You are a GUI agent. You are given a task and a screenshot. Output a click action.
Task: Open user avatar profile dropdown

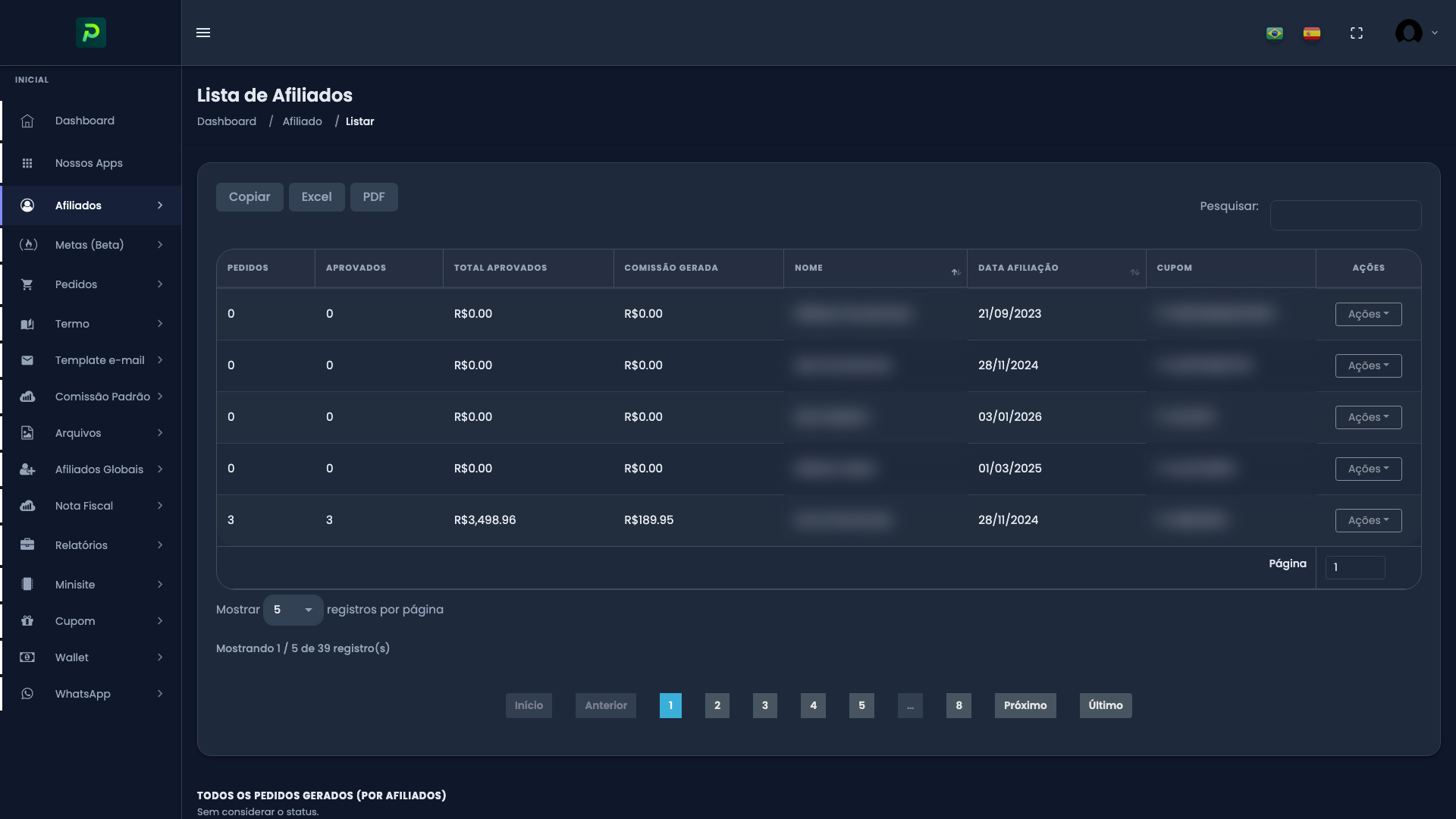[x=1416, y=33]
